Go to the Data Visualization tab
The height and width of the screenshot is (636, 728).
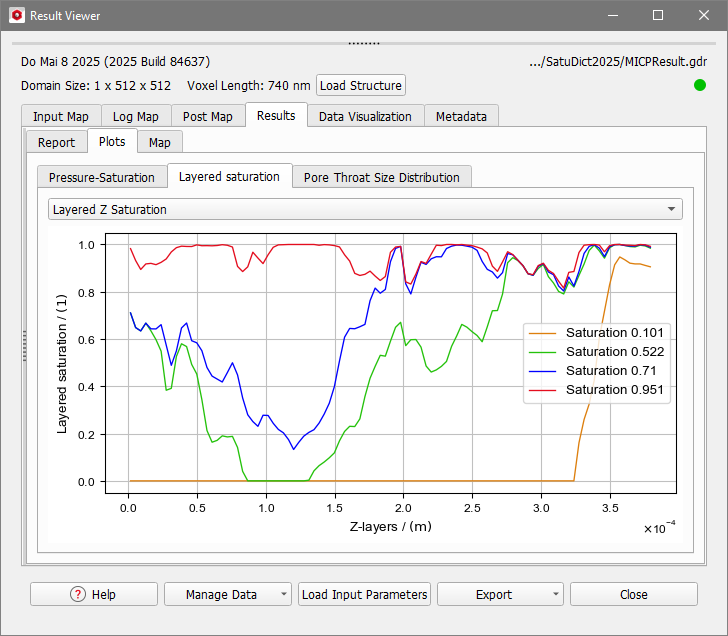[x=365, y=116]
